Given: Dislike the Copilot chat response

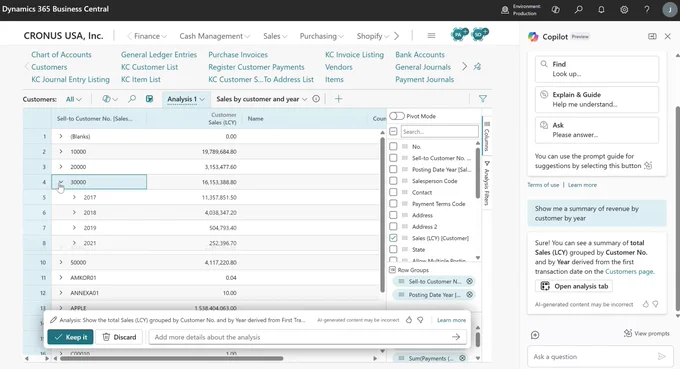Looking at the screenshot, I should pos(656,304).
